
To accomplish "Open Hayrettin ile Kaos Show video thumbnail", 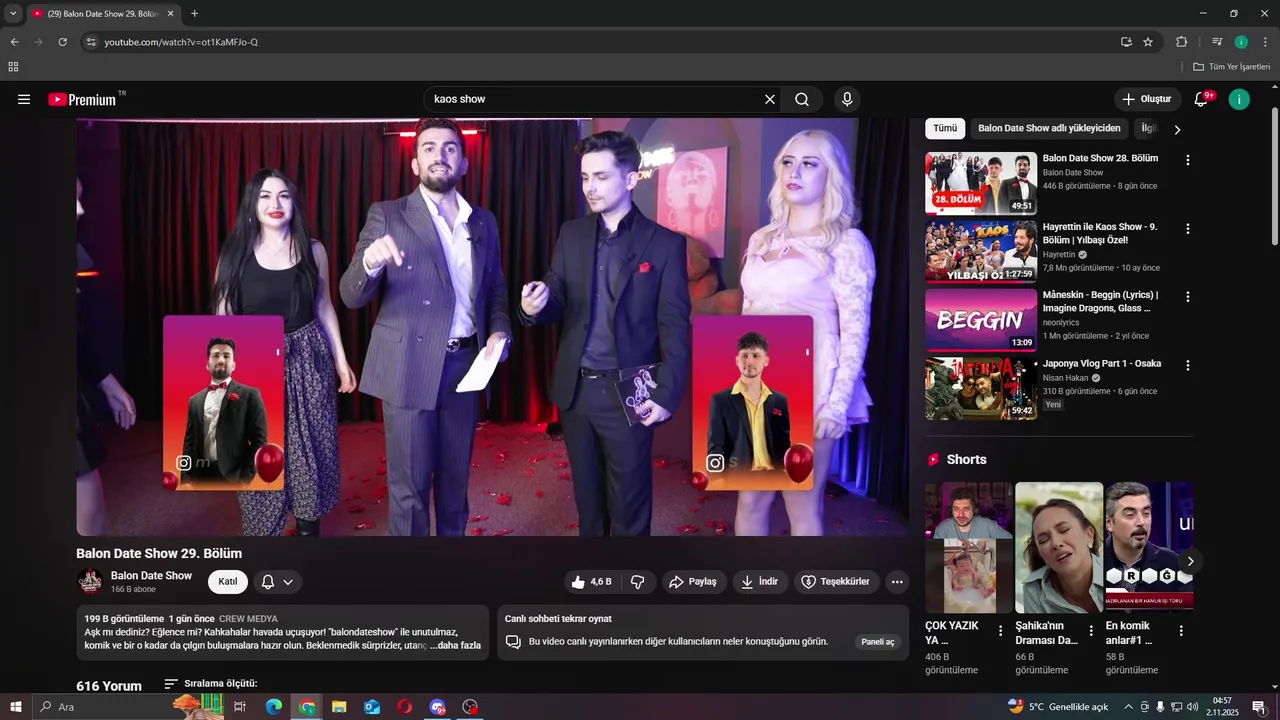I will tap(981, 251).
